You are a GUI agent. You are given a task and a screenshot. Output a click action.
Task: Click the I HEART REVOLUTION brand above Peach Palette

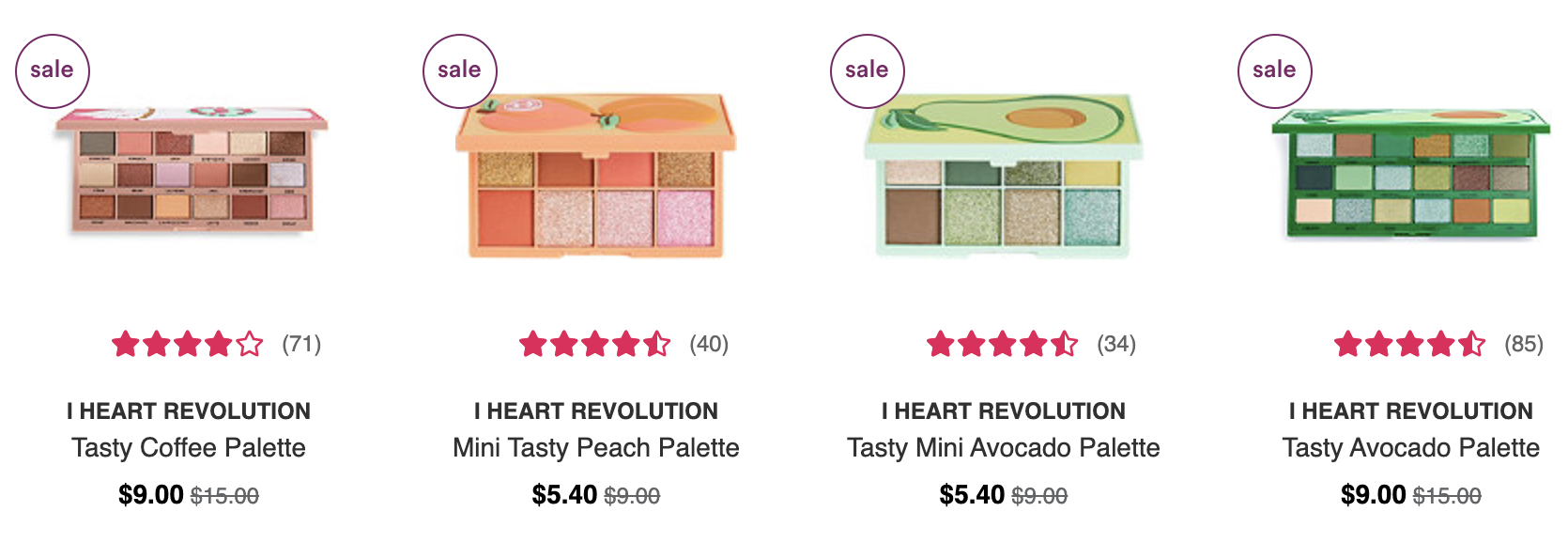click(x=596, y=411)
